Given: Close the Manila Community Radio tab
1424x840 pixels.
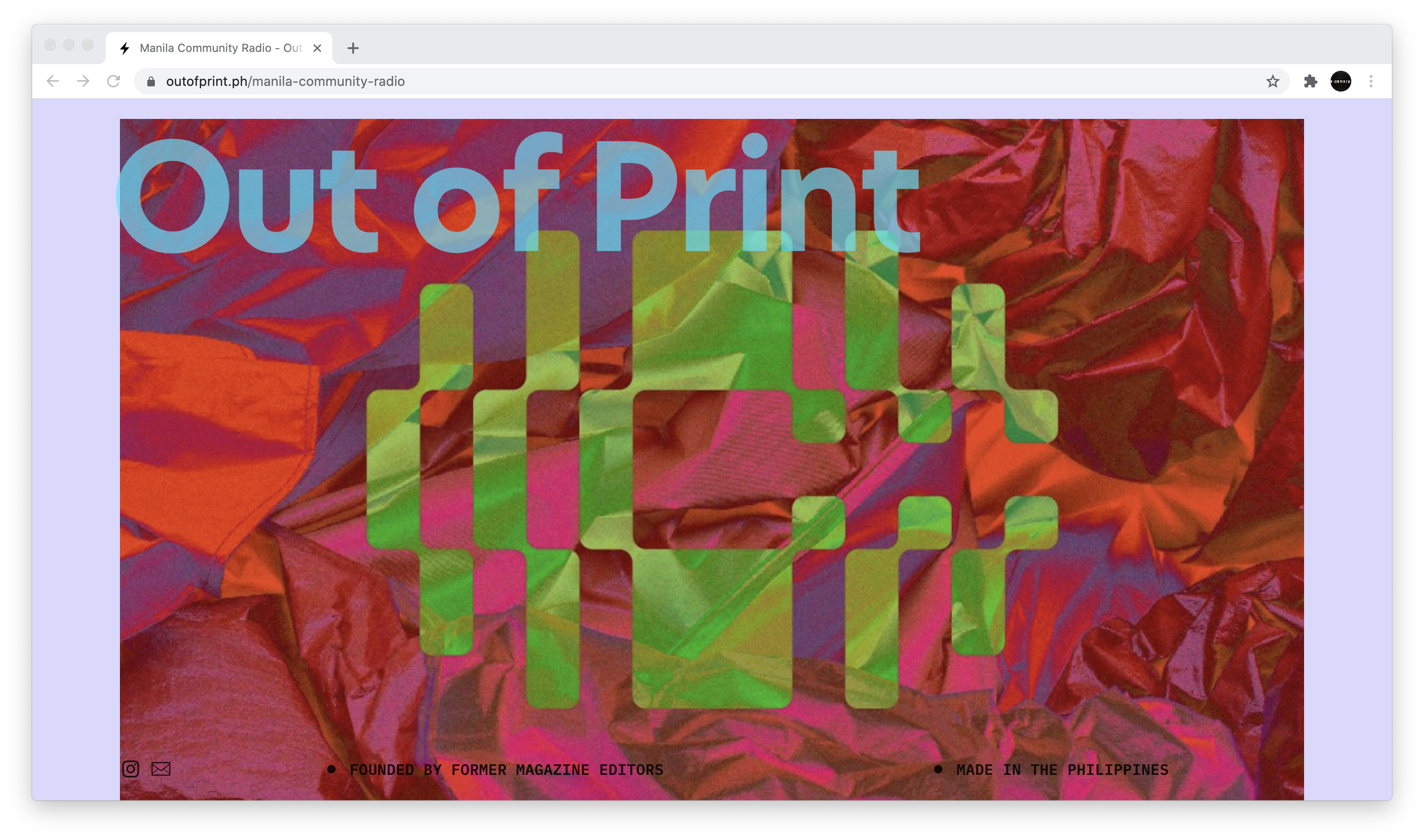Looking at the screenshot, I should click(x=318, y=48).
